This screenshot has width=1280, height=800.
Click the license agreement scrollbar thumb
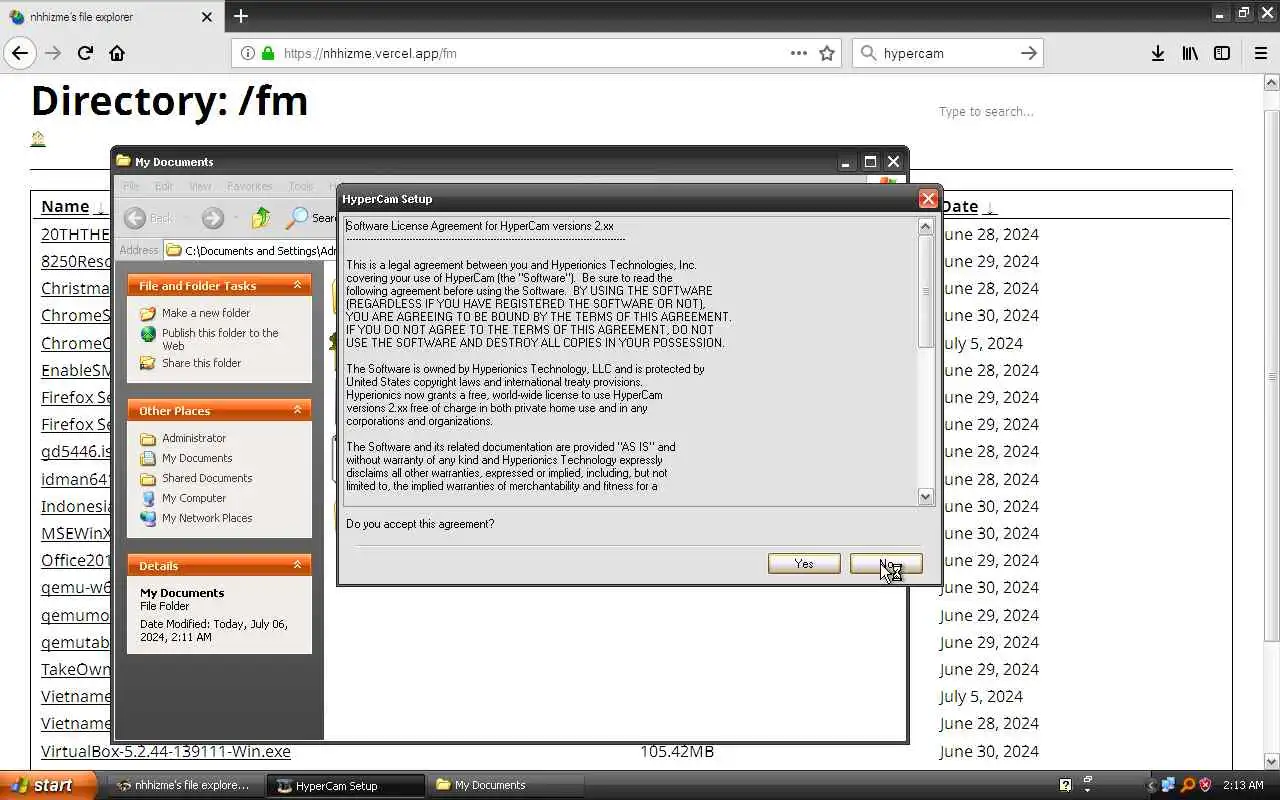(925, 291)
